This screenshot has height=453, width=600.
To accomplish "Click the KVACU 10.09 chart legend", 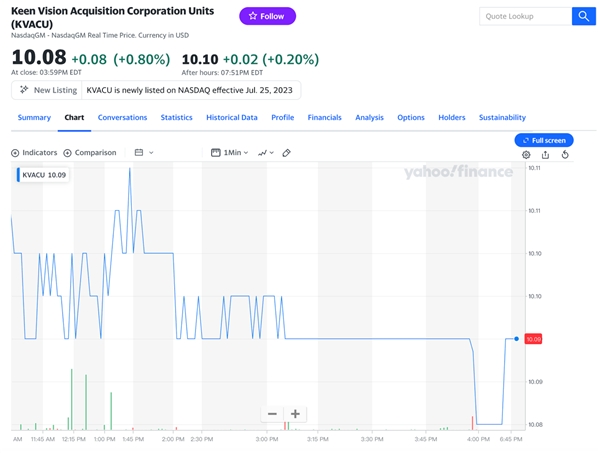I will (x=43, y=175).
